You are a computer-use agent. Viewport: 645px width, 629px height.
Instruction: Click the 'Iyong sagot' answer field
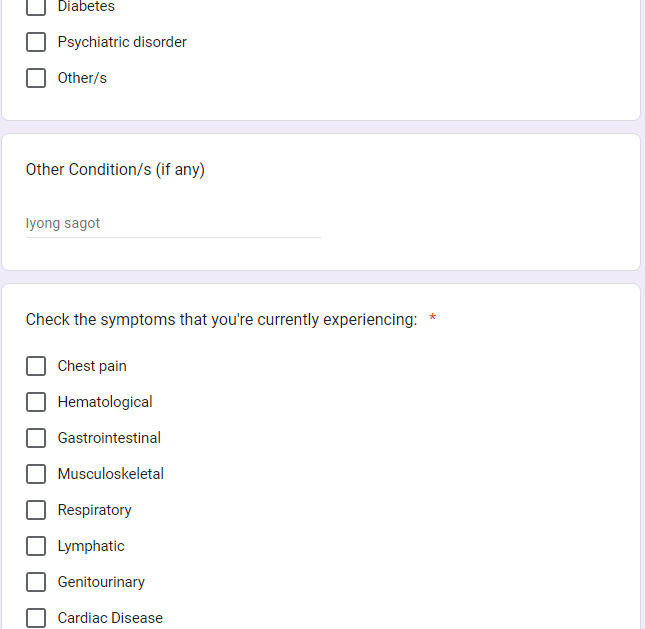(172, 223)
